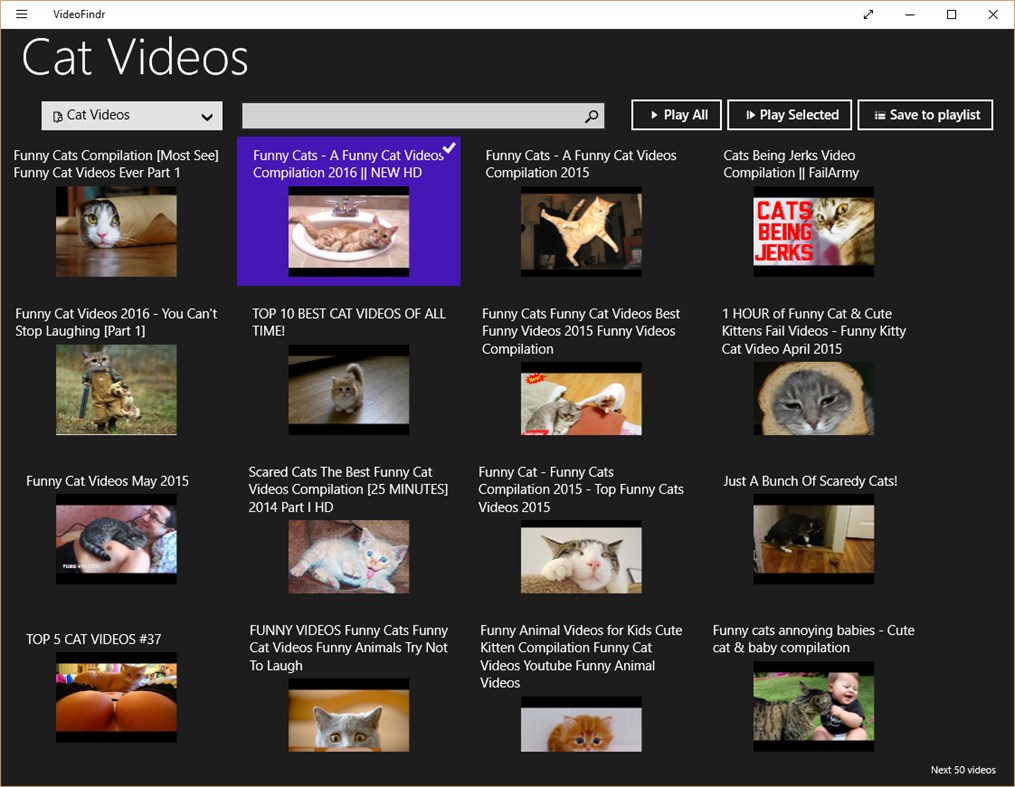
Task: Click the search magnifier icon
Action: coord(591,116)
